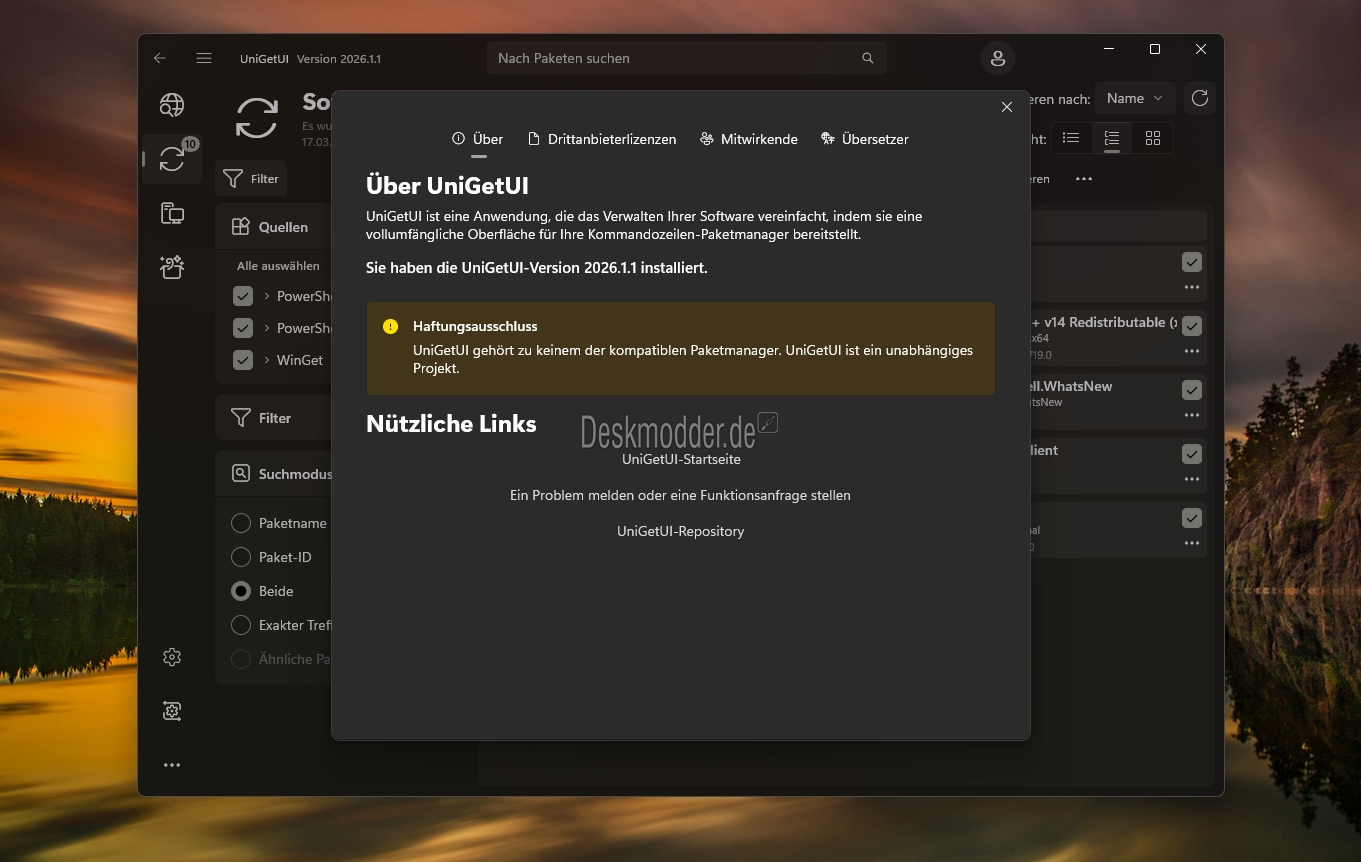
Task: Open Package Bundles sidebar icon
Action: 172,267
